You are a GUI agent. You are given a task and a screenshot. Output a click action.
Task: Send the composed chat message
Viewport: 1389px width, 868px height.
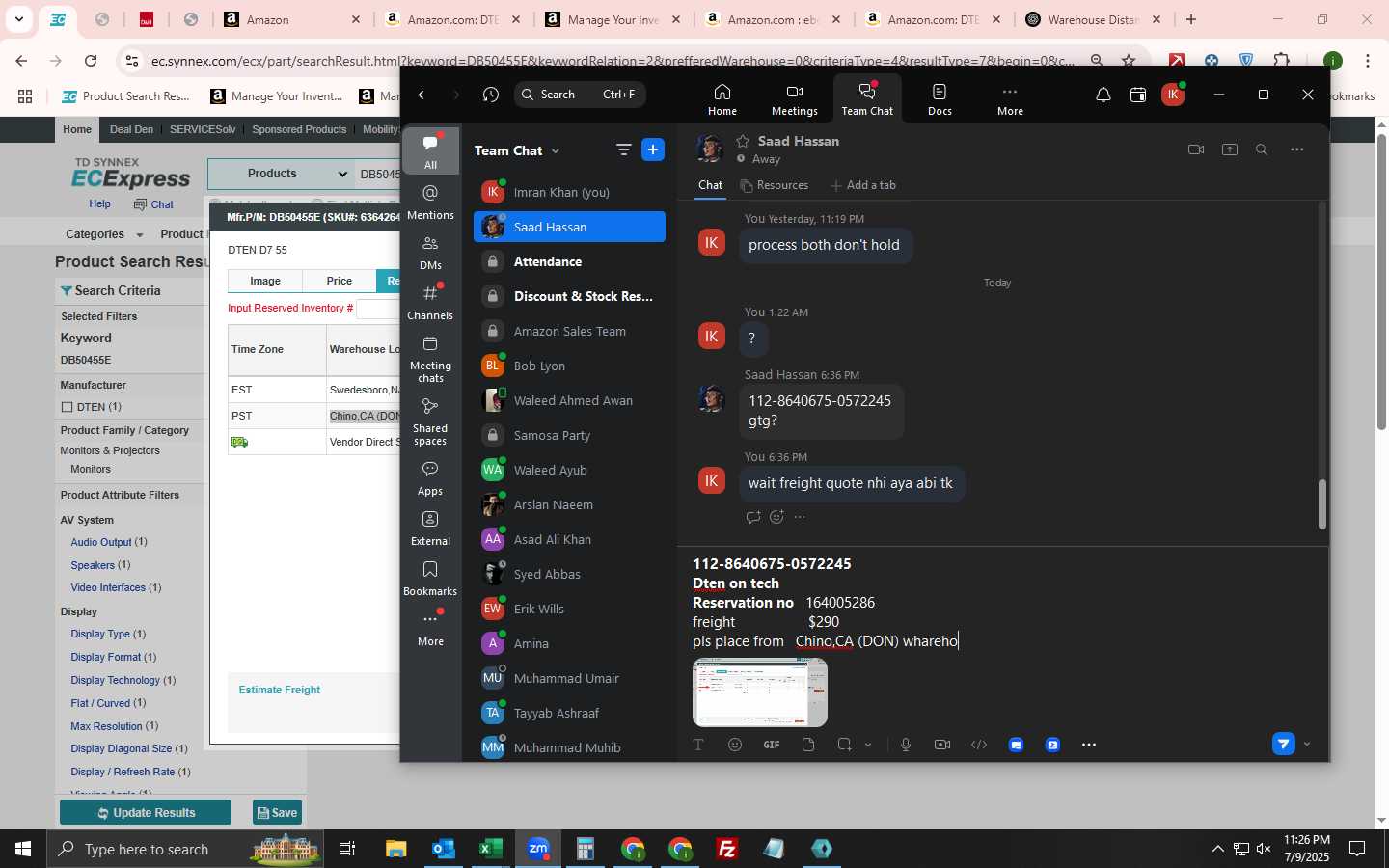(1283, 744)
